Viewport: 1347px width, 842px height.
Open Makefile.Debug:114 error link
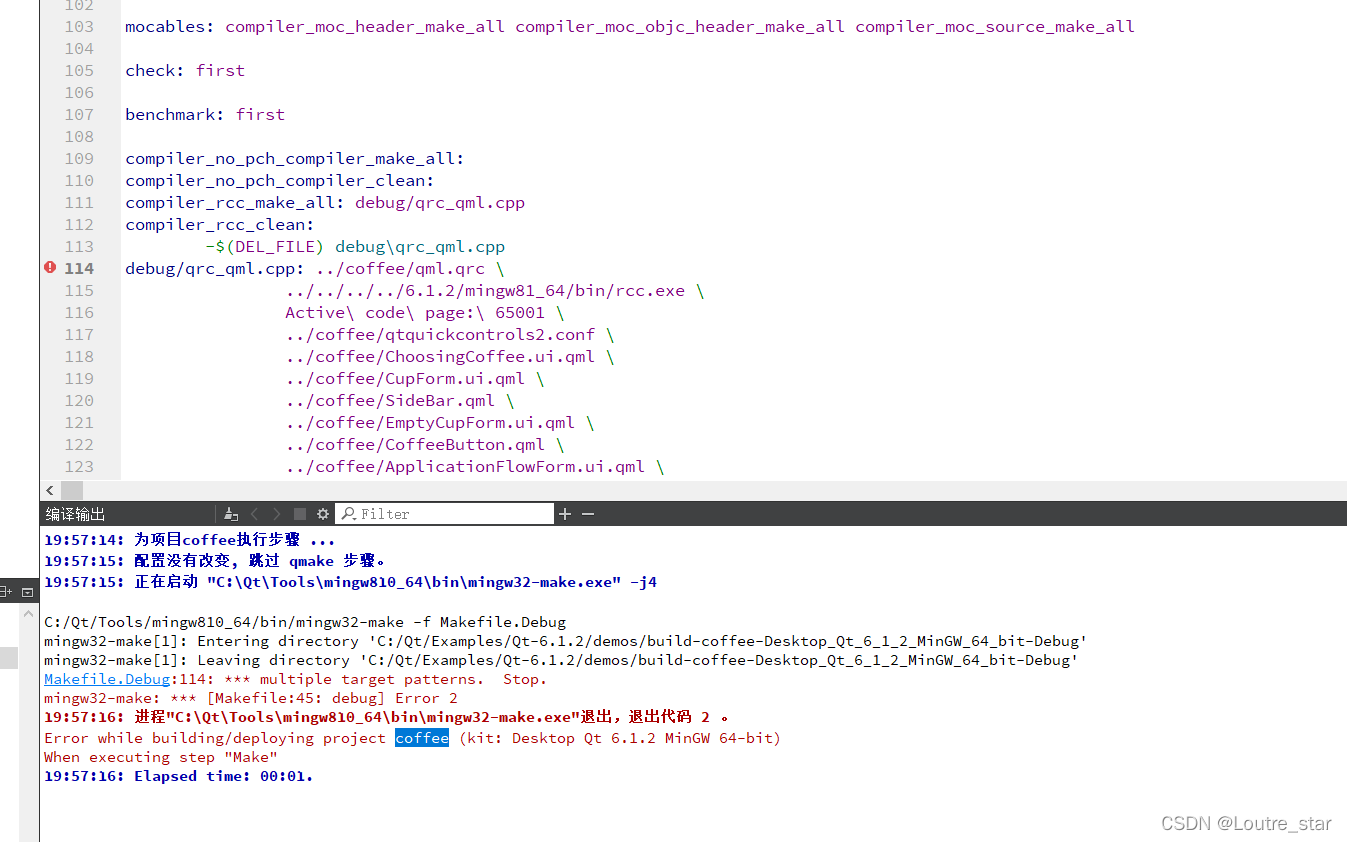(106, 679)
